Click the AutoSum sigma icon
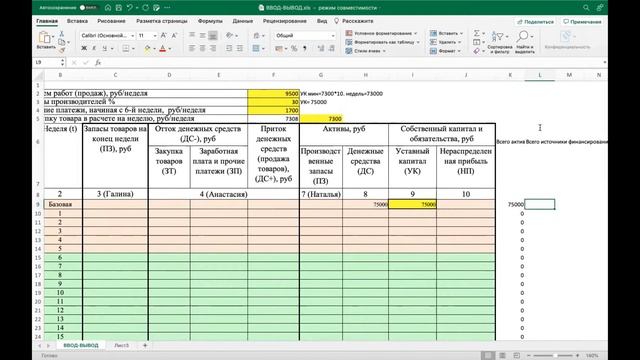The image size is (640, 360). point(476,33)
